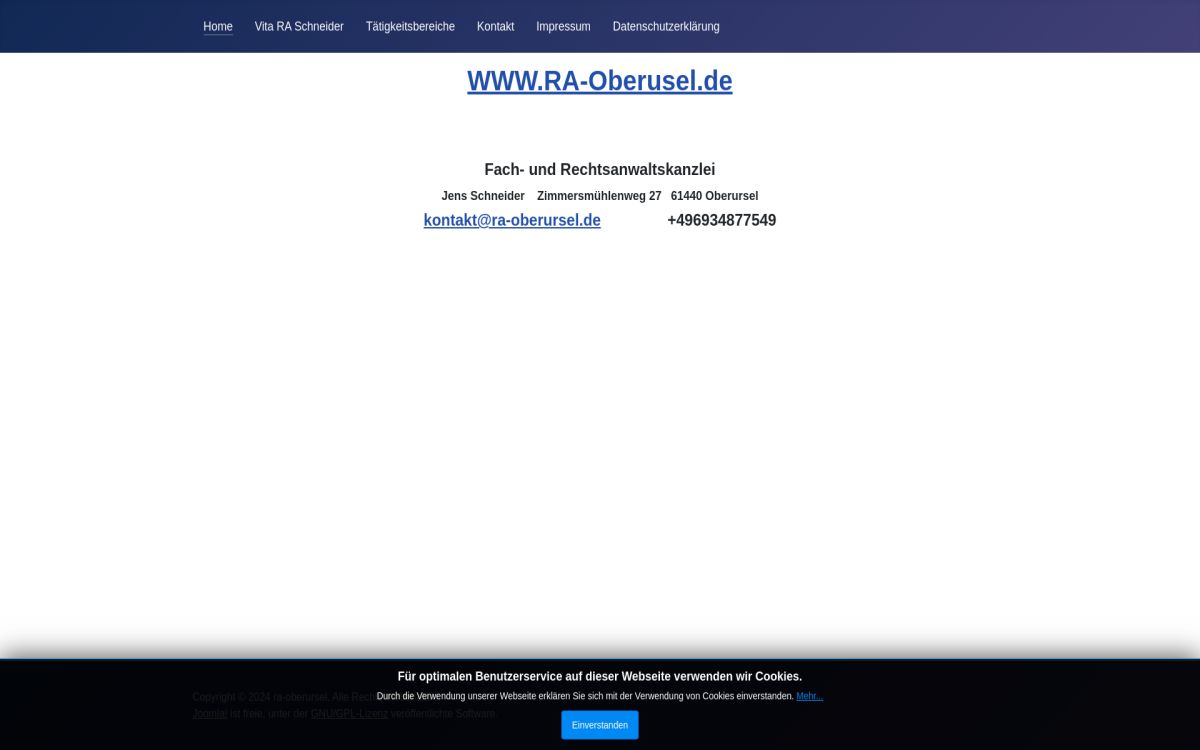Click the bold cookie notice headline
This screenshot has width=1200, height=750.
point(599,677)
